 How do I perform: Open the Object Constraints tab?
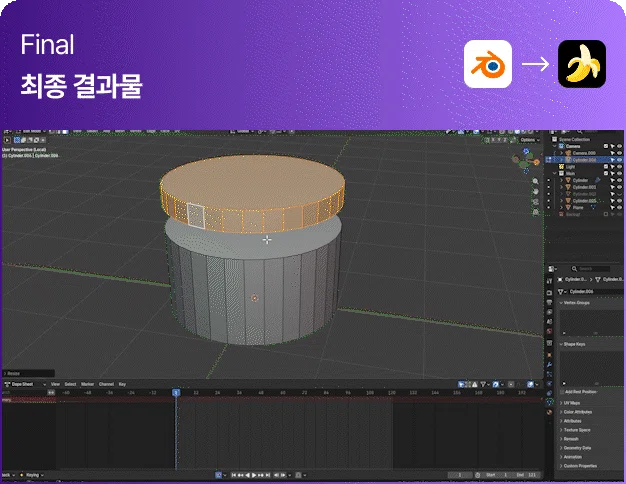549,393
